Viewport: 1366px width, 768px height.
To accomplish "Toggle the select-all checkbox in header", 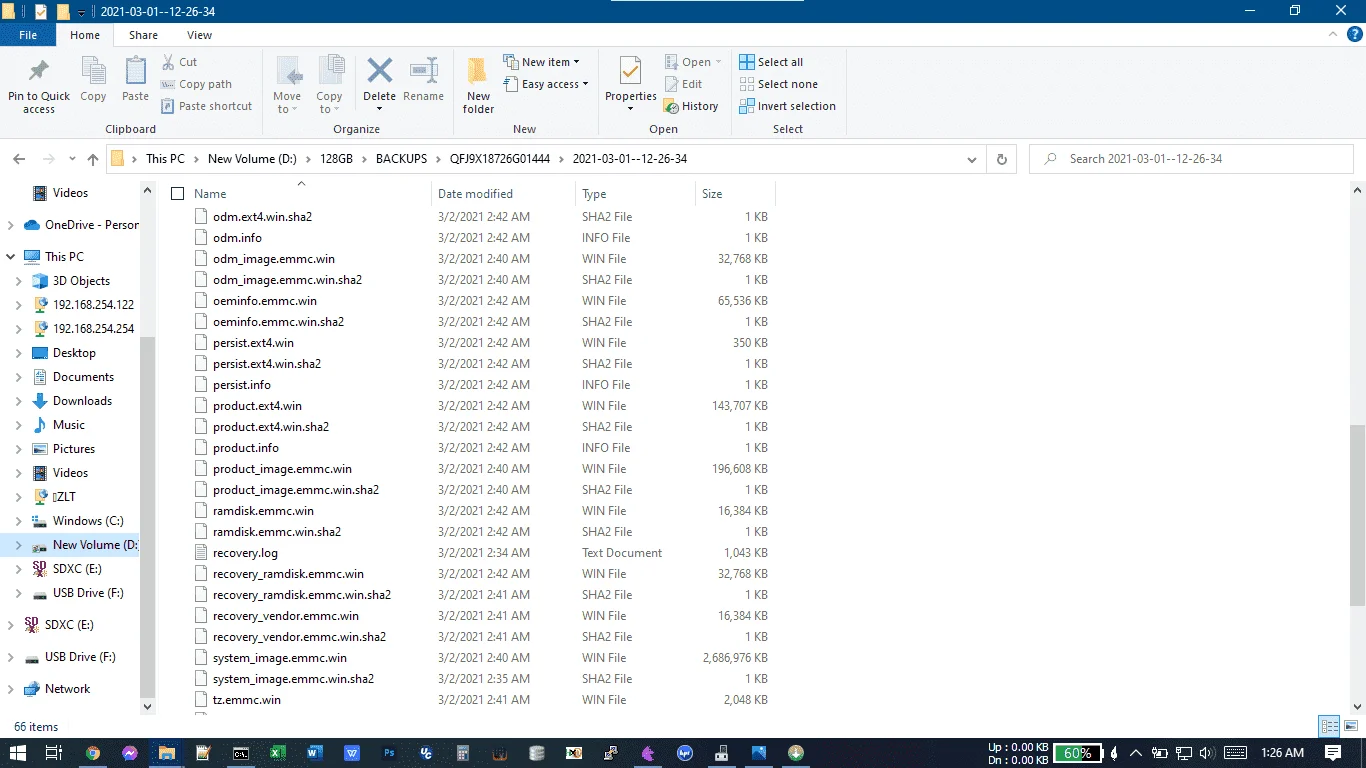I will [x=178, y=194].
